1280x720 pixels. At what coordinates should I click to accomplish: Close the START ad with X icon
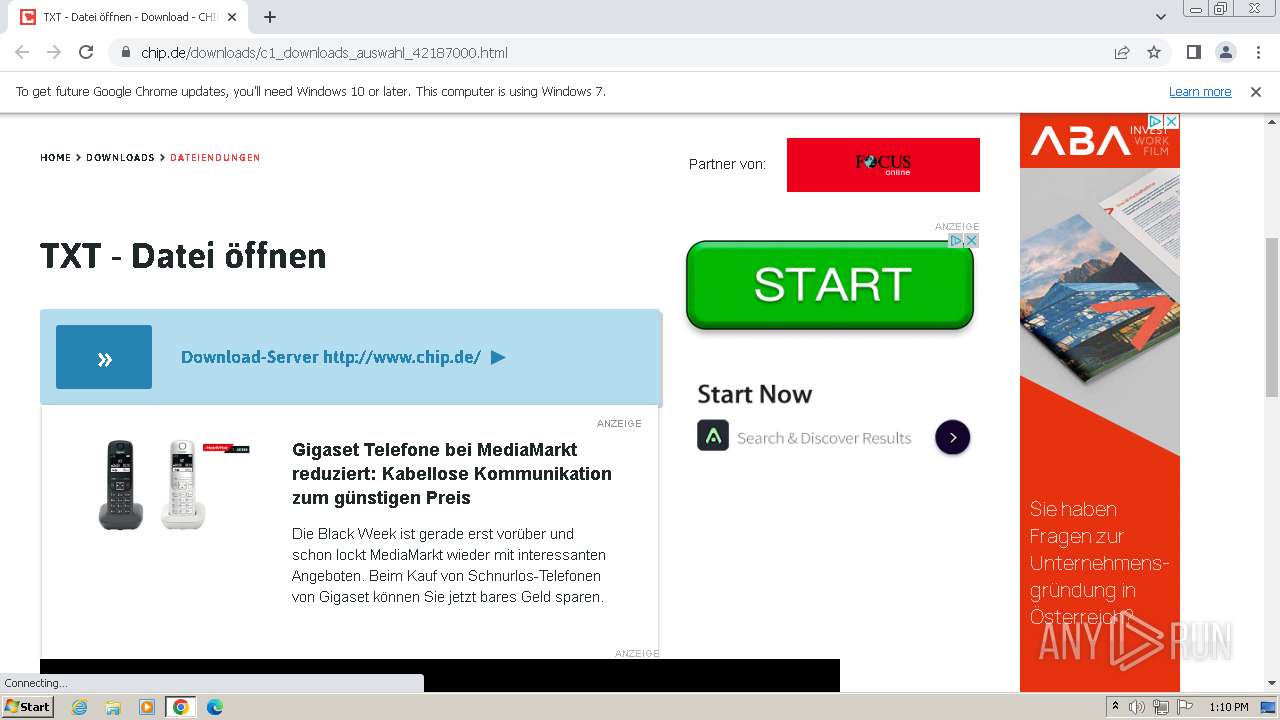971,241
